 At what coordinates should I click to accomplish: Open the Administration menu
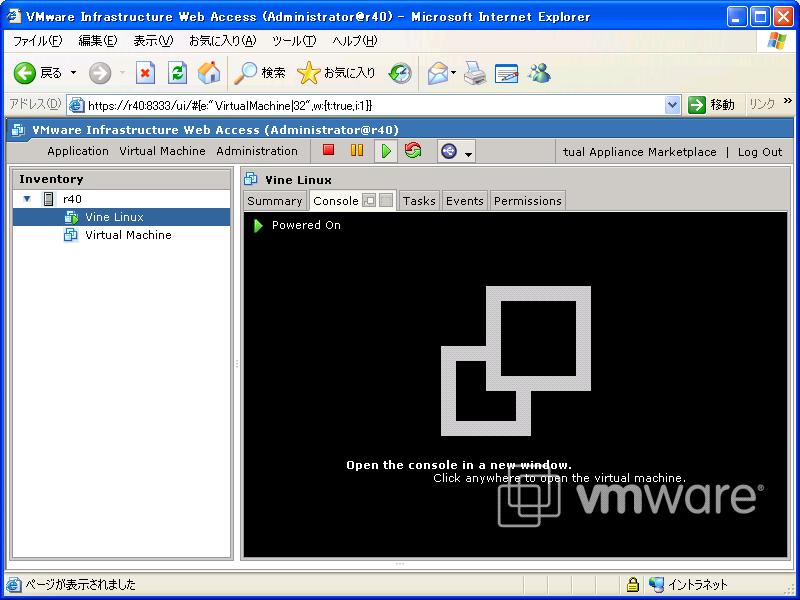[x=257, y=151]
